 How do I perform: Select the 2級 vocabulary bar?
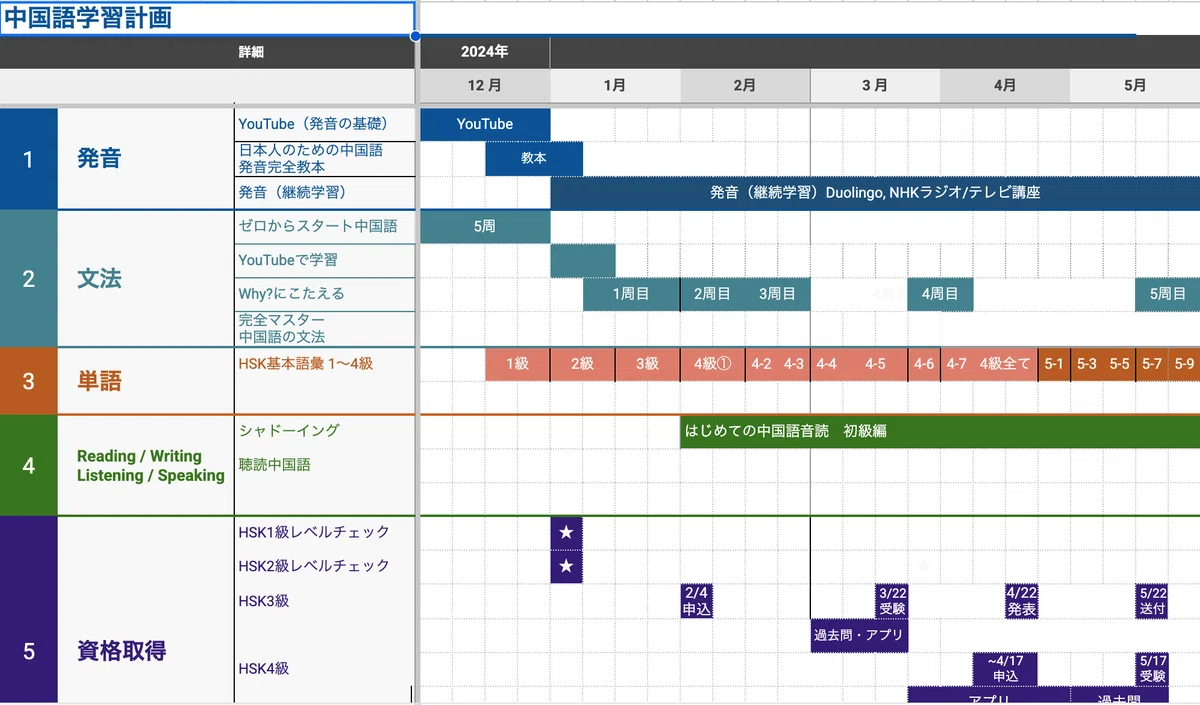(582, 364)
